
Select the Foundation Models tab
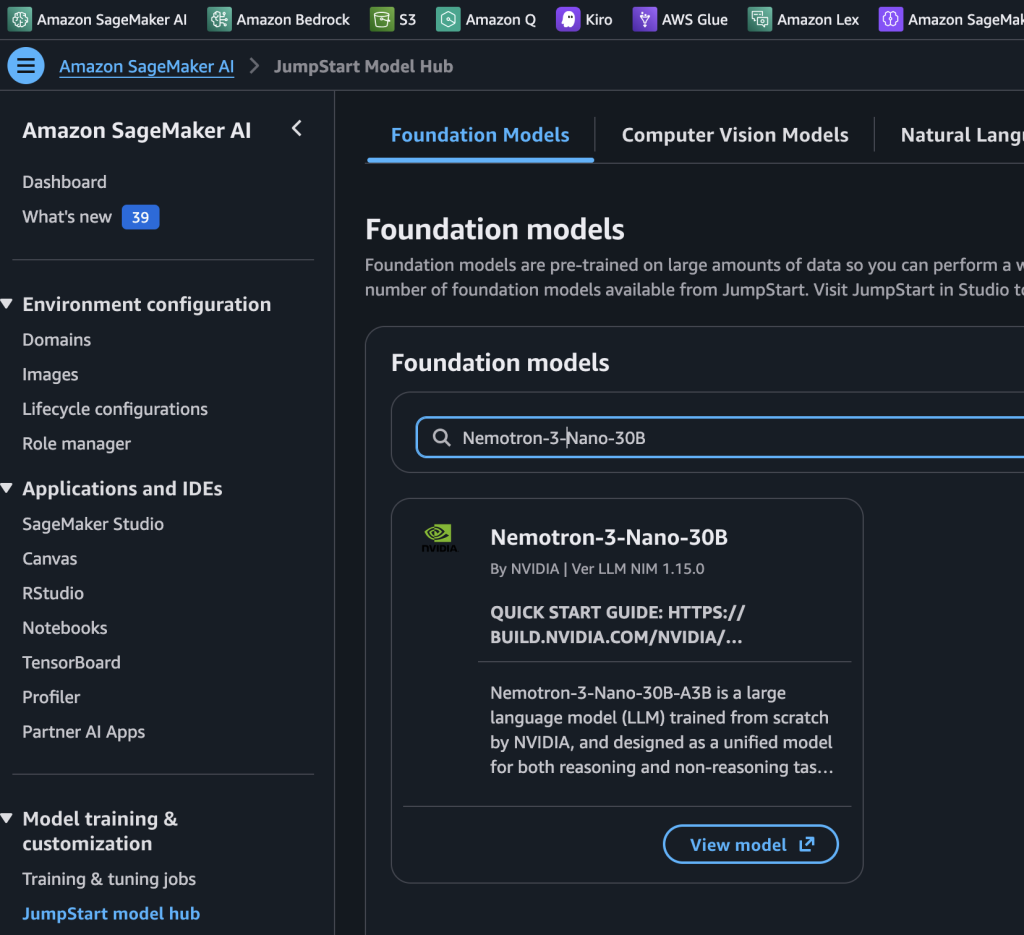pyautogui.click(x=480, y=135)
